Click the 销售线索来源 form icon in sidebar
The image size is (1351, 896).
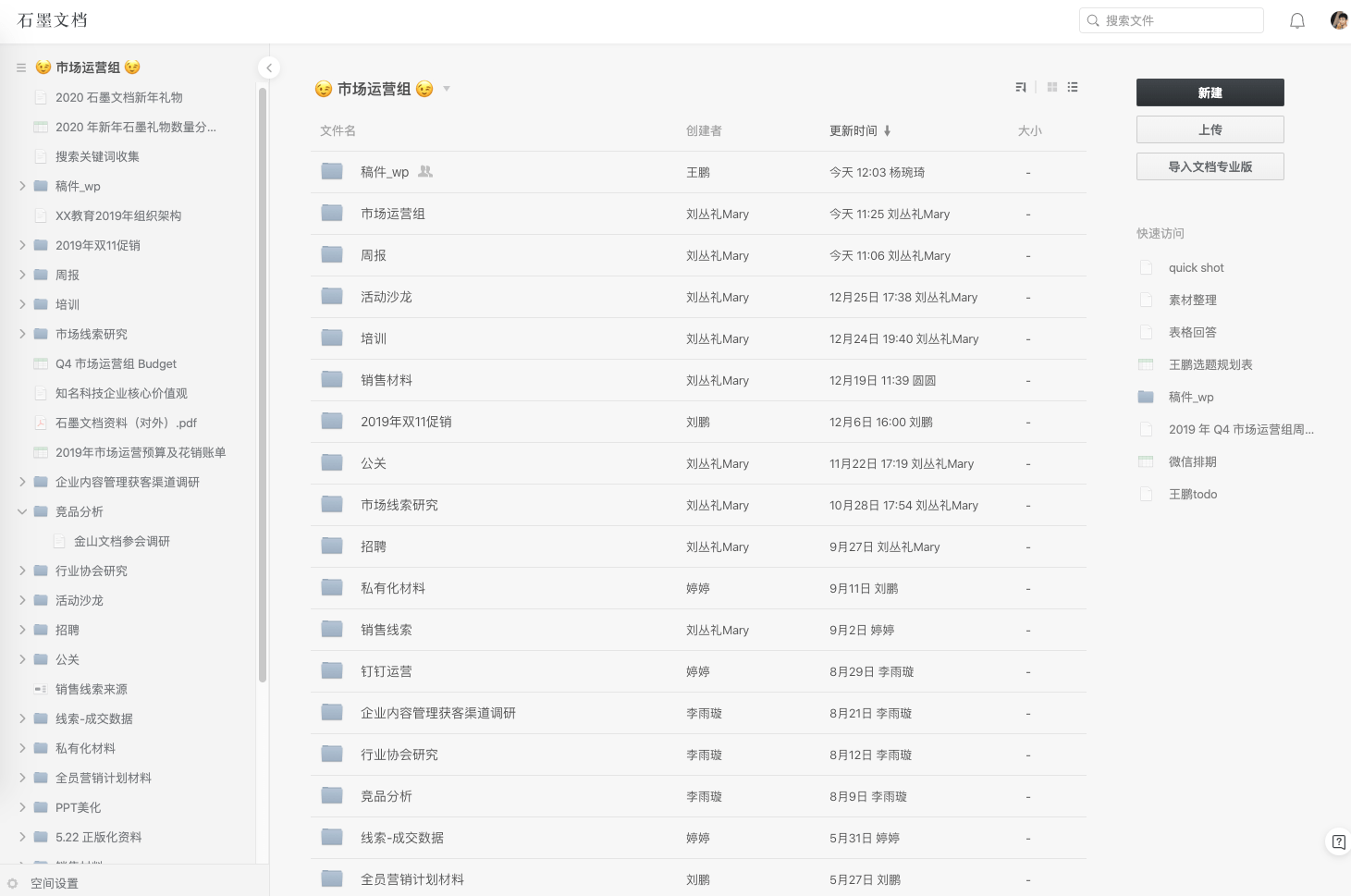[41, 689]
